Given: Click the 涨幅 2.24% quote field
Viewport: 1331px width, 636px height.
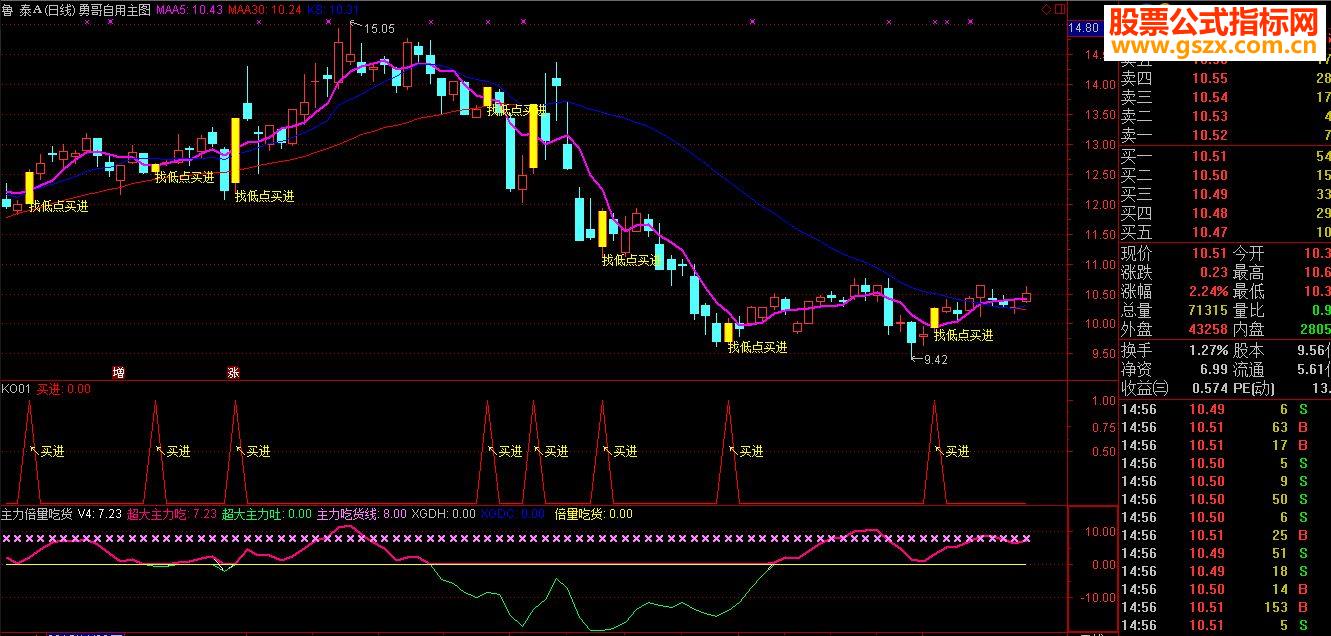Looking at the screenshot, I should tap(1173, 292).
